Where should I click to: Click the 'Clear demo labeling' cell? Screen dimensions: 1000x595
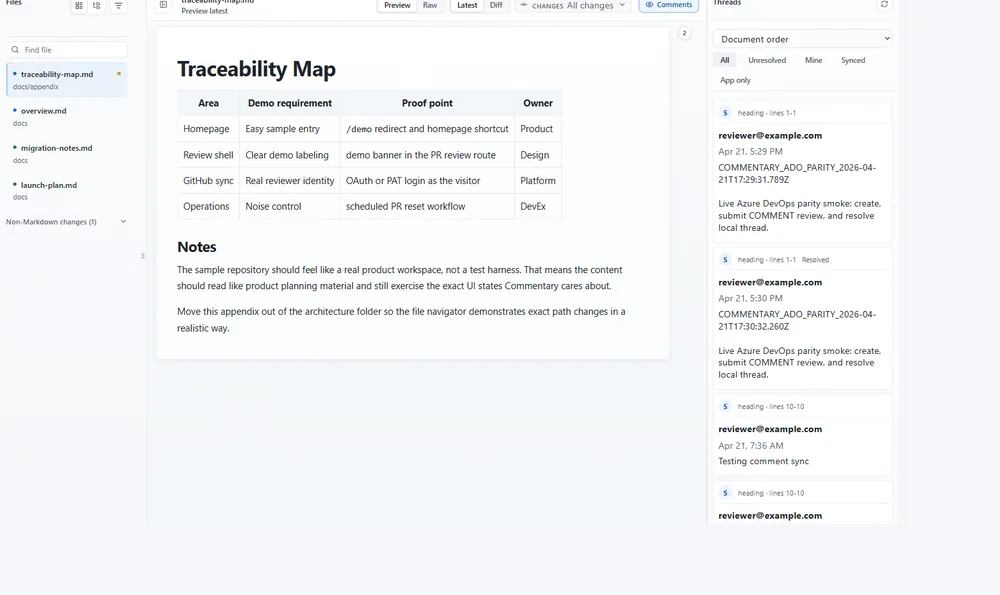pos(290,155)
